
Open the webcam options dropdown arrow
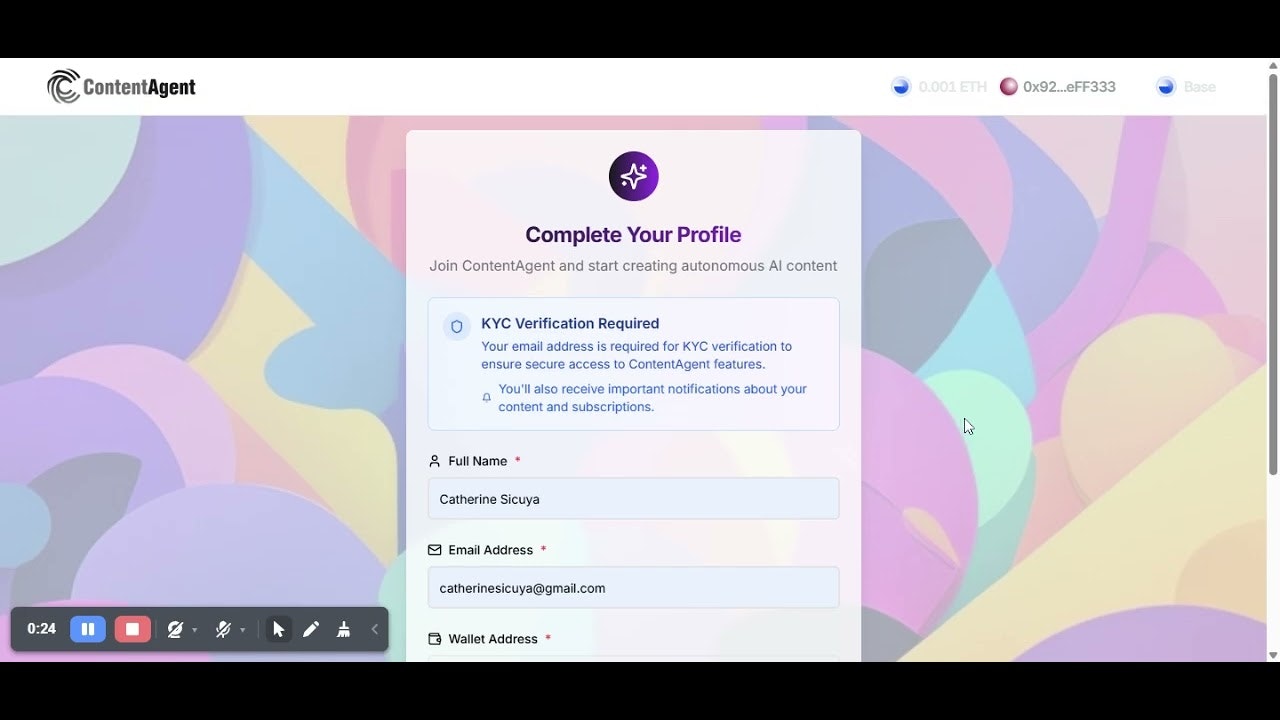pos(194,630)
